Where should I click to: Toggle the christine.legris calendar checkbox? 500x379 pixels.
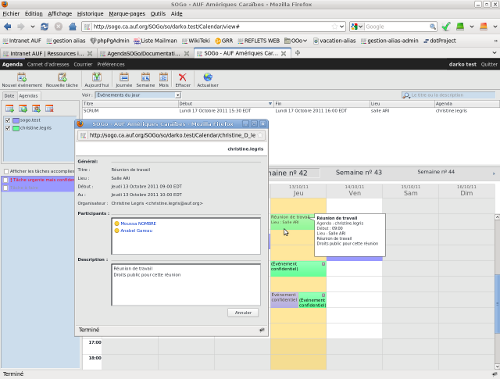(8, 128)
